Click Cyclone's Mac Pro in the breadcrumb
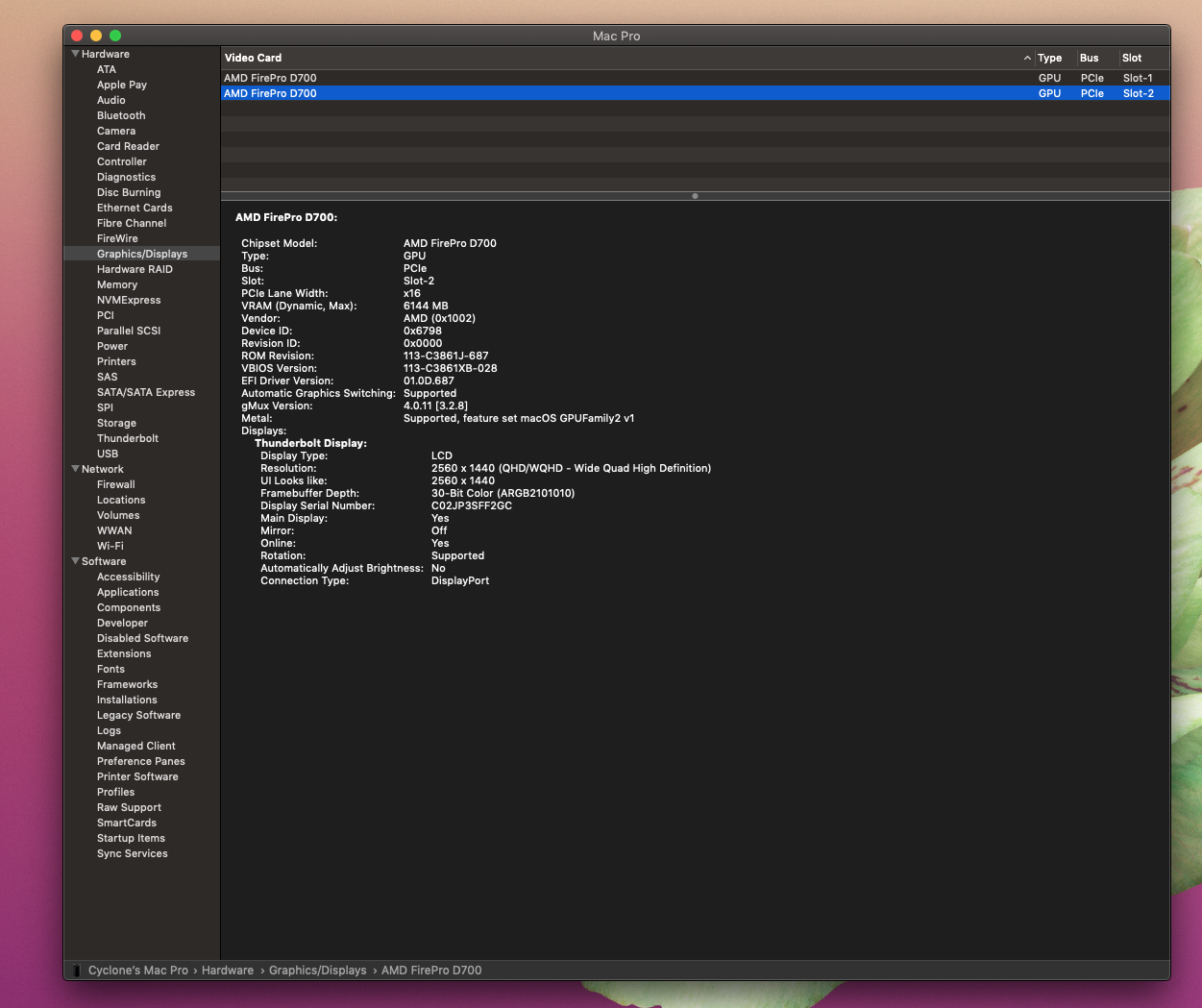 pos(138,970)
